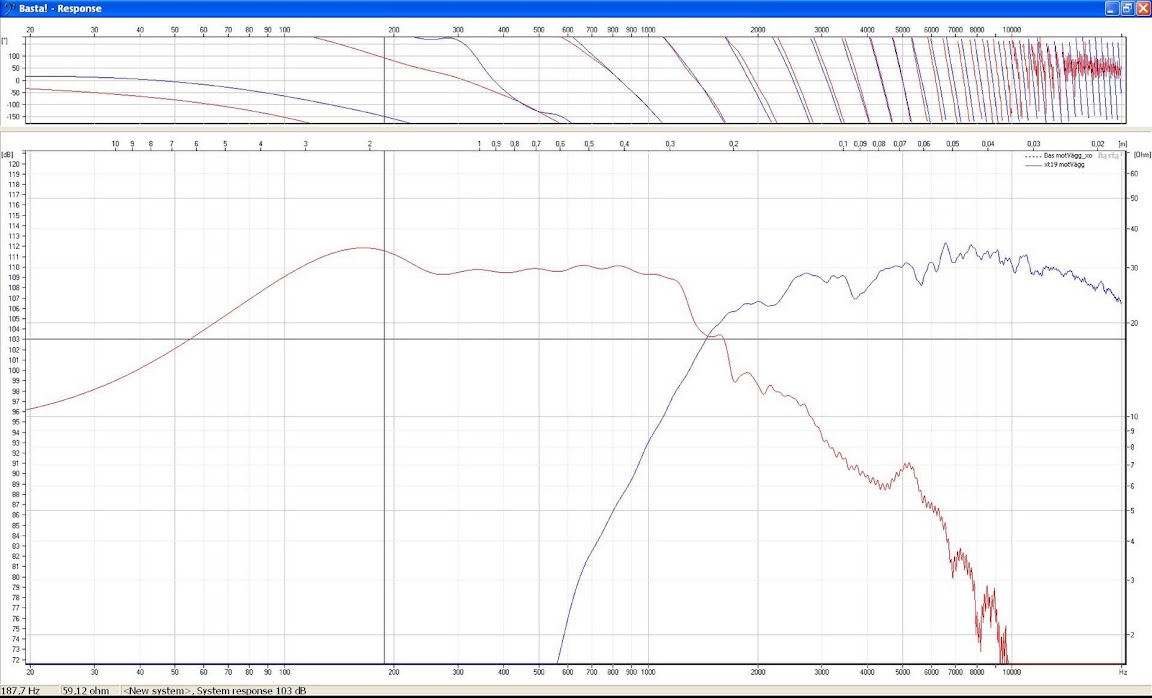Click the 10000 label on top frequency axis
The height and width of the screenshot is (698, 1152).
coord(1011,31)
